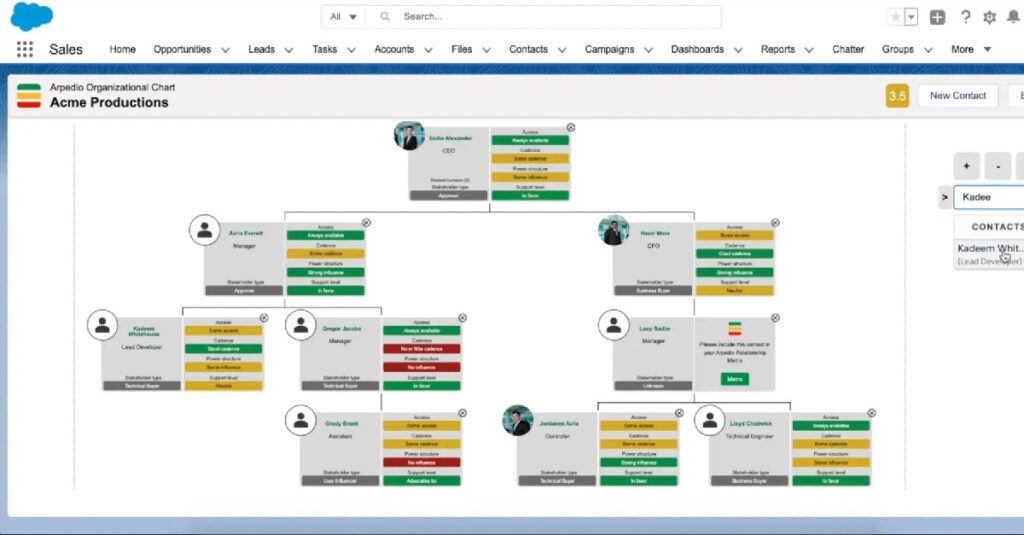Expand the Opportunities tab chevron

click(225, 50)
